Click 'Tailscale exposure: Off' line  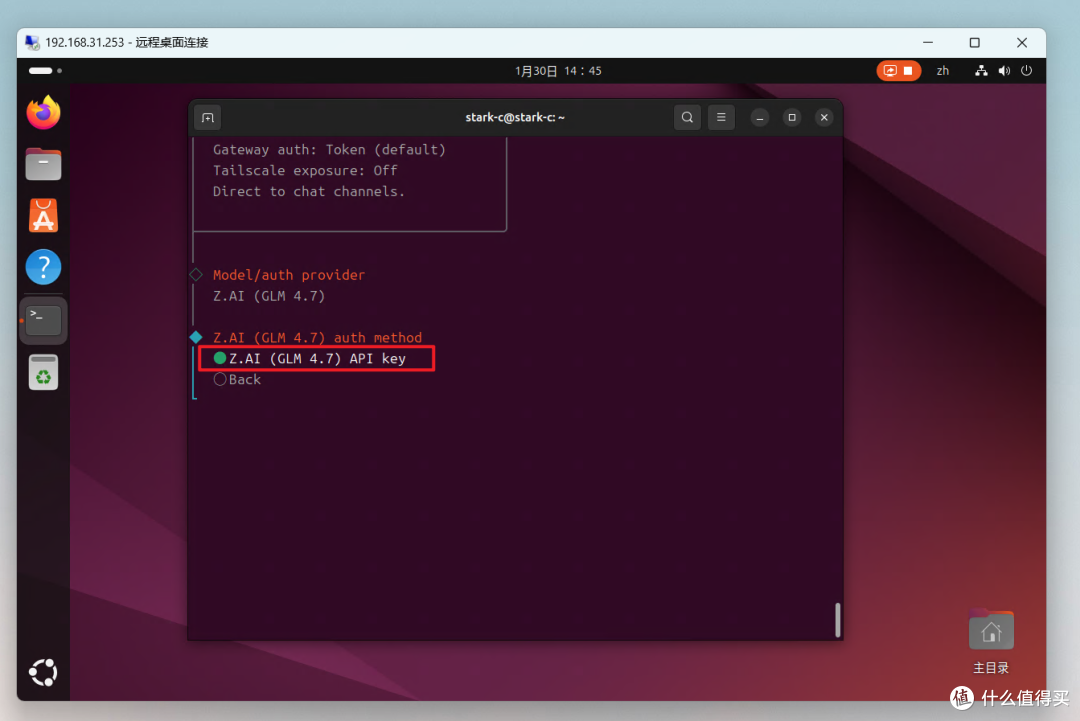pos(304,170)
